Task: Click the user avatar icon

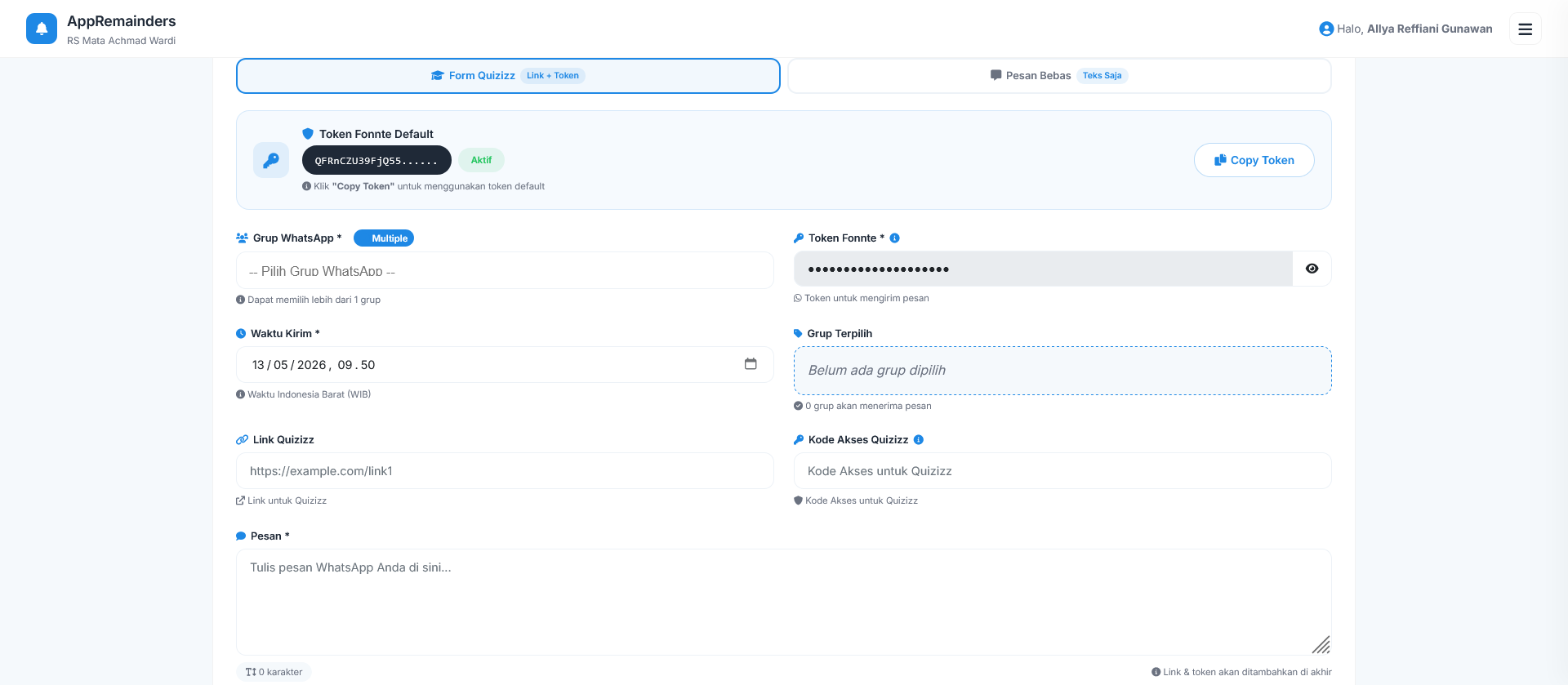Action: pos(1326,29)
